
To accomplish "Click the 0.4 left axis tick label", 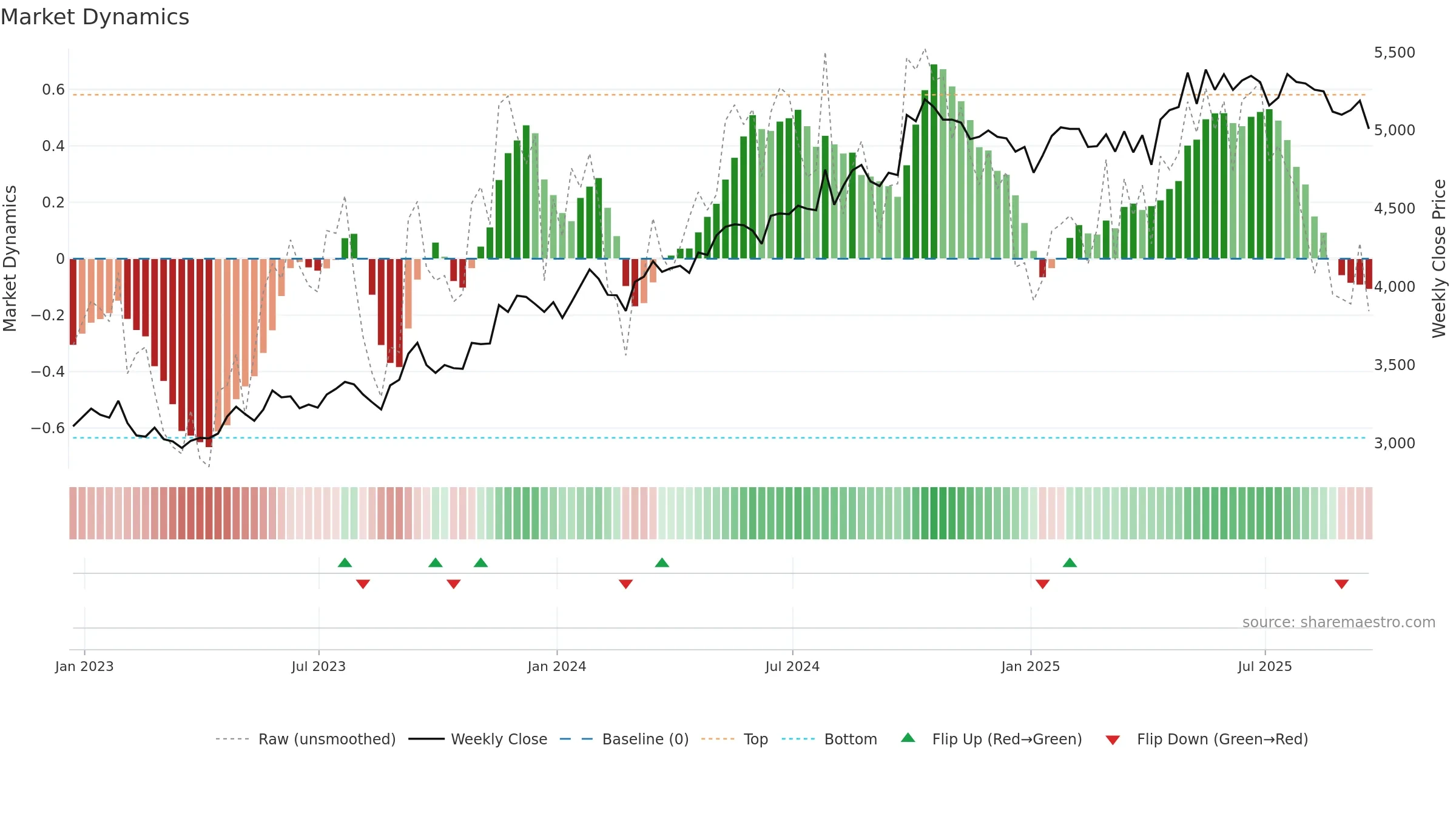I will [x=53, y=146].
